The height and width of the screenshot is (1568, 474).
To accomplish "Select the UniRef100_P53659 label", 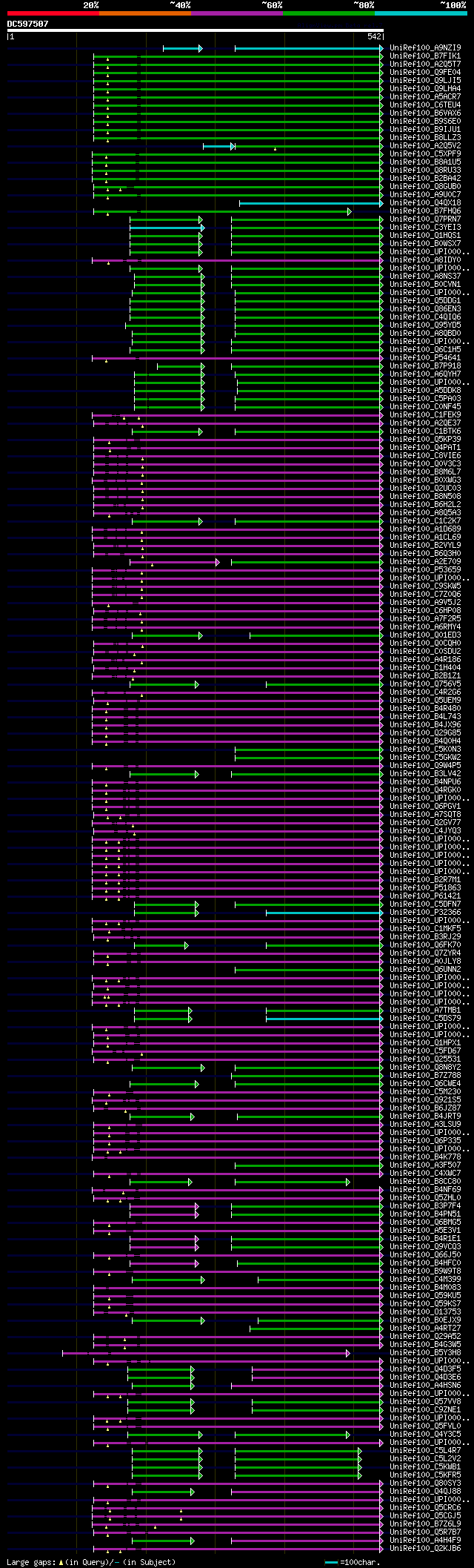I will [x=425, y=570].
